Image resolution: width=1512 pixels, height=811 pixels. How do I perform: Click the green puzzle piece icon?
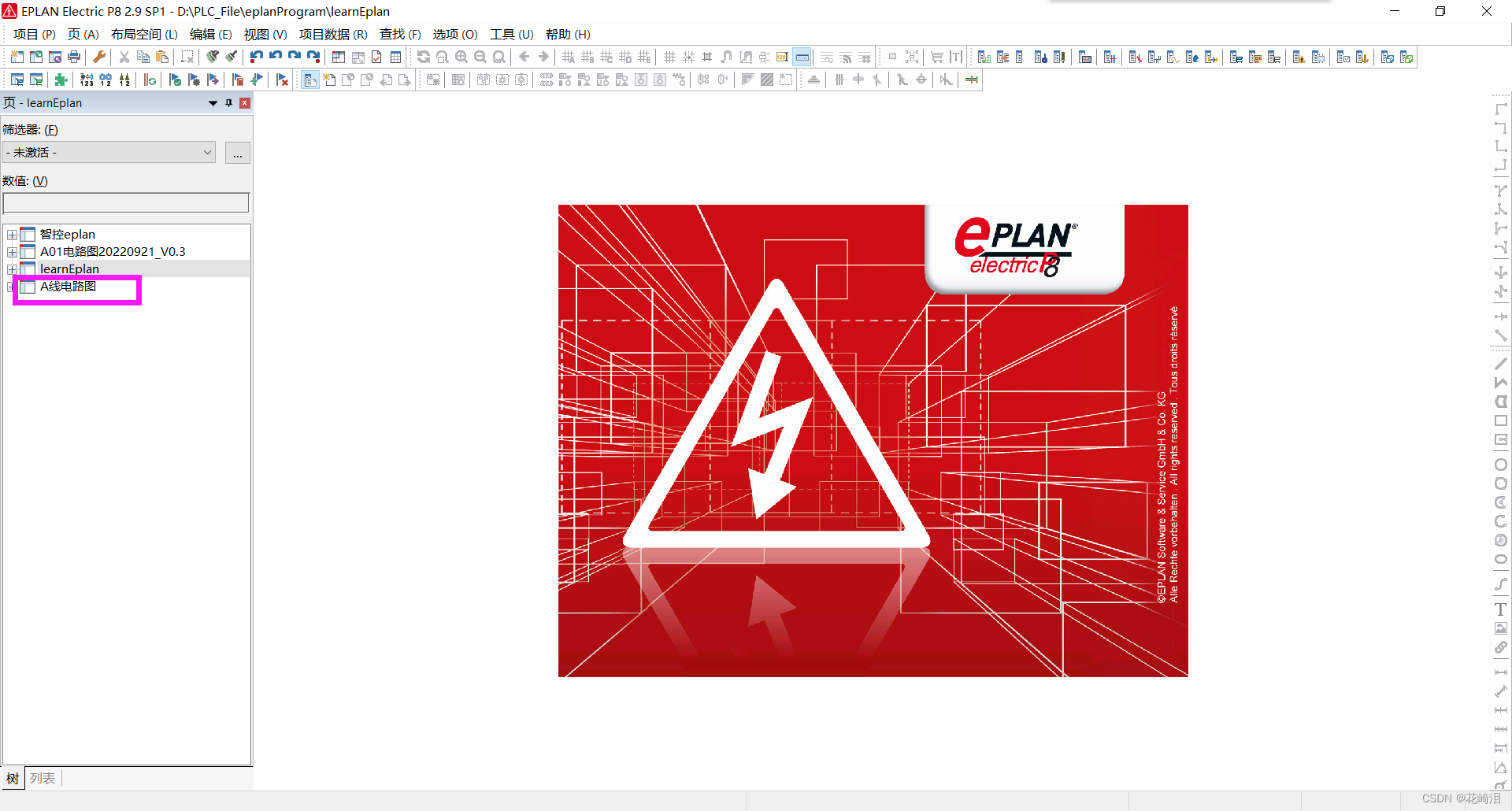pyautogui.click(x=61, y=80)
